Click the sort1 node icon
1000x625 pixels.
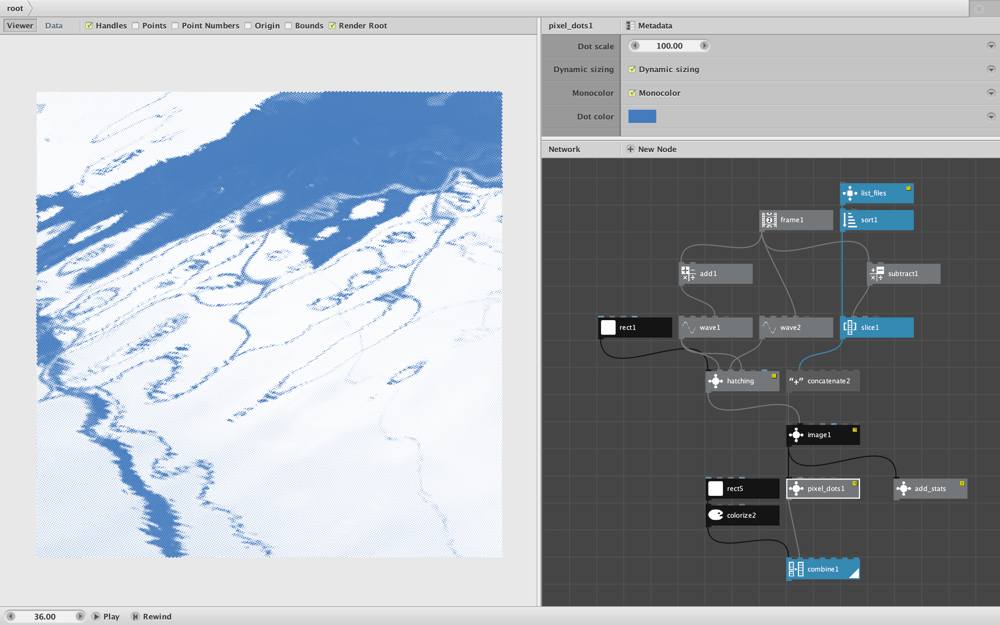849,220
